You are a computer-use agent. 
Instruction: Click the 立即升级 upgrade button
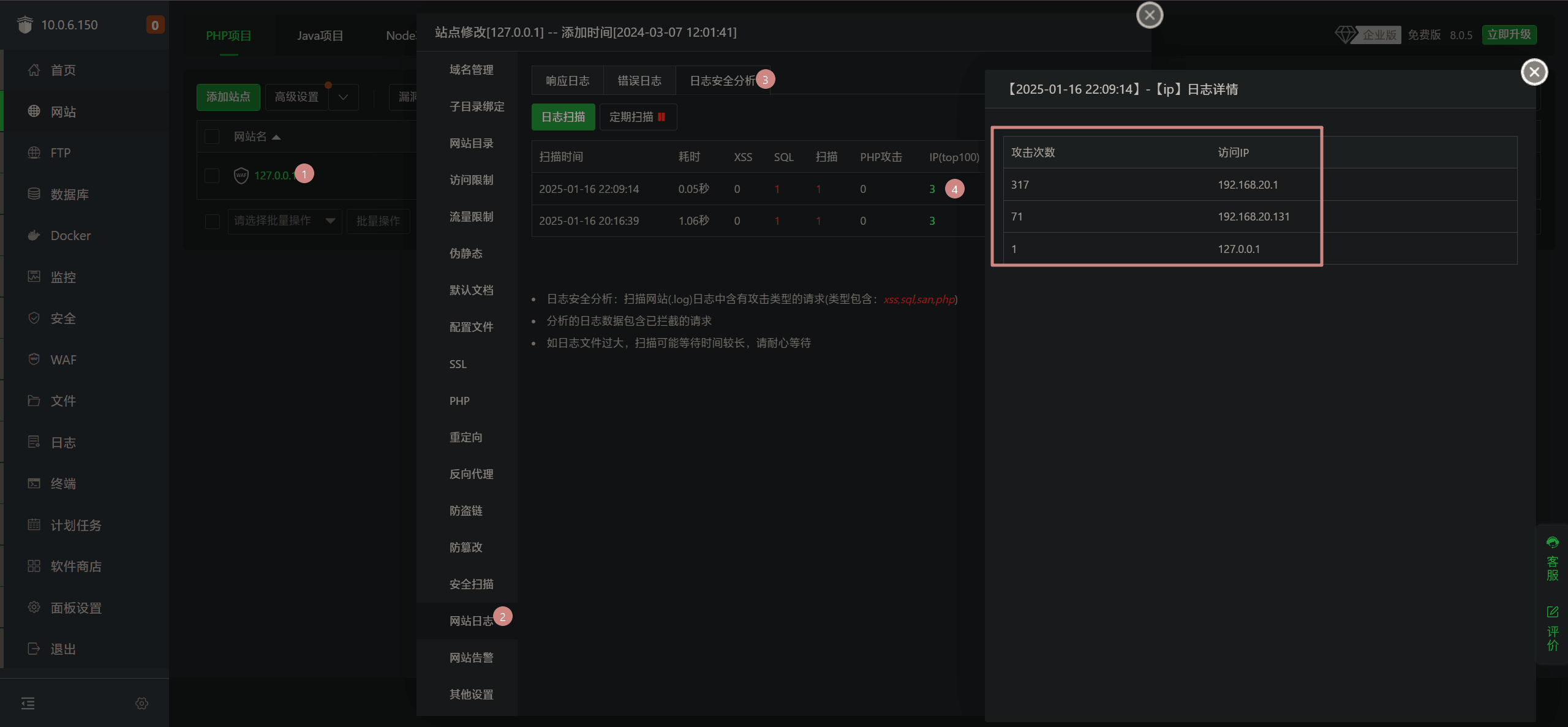click(1510, 34)
